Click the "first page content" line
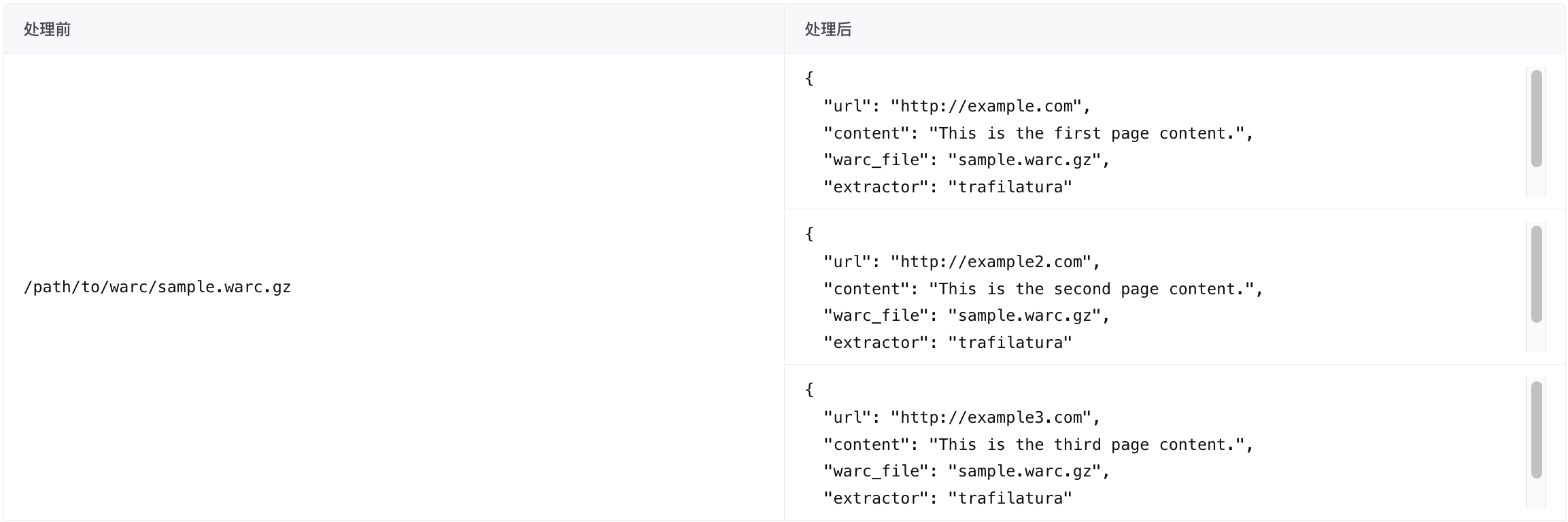This screenshot has width=1568, height=522. pos(1038,133)
